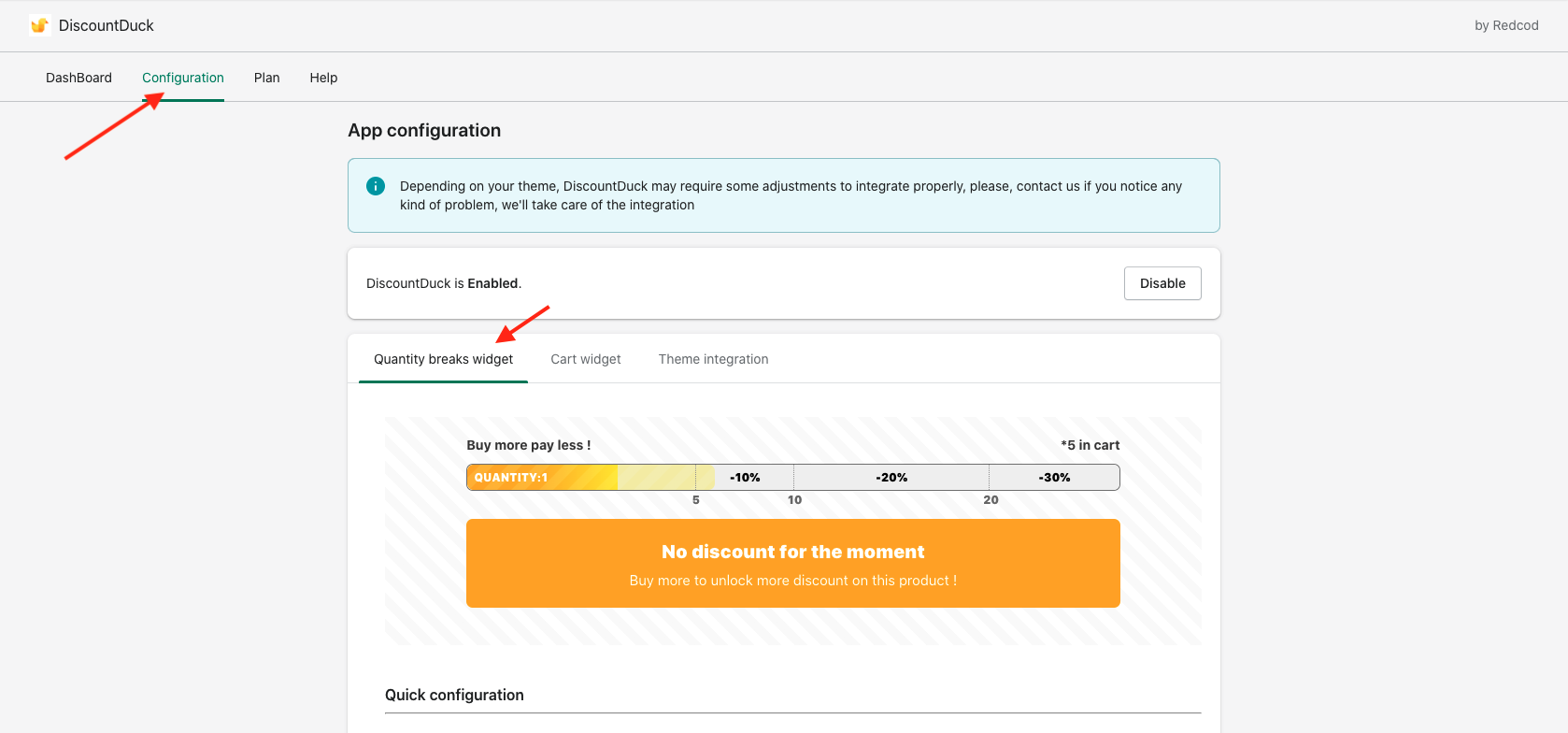Open the Help tab

click(323, 78)
